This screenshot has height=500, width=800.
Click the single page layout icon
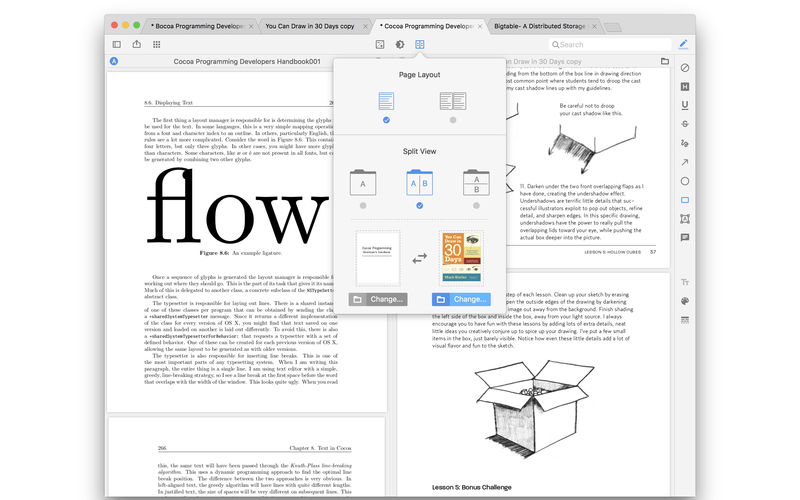(386, 101)
